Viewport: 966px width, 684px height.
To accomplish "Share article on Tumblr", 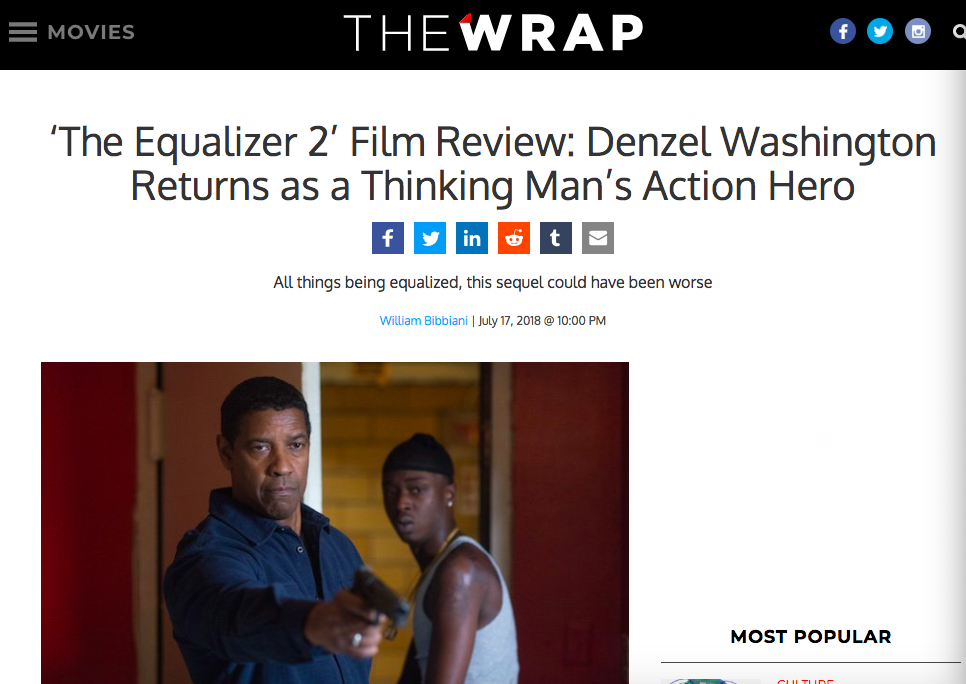I will coord(556,238).
